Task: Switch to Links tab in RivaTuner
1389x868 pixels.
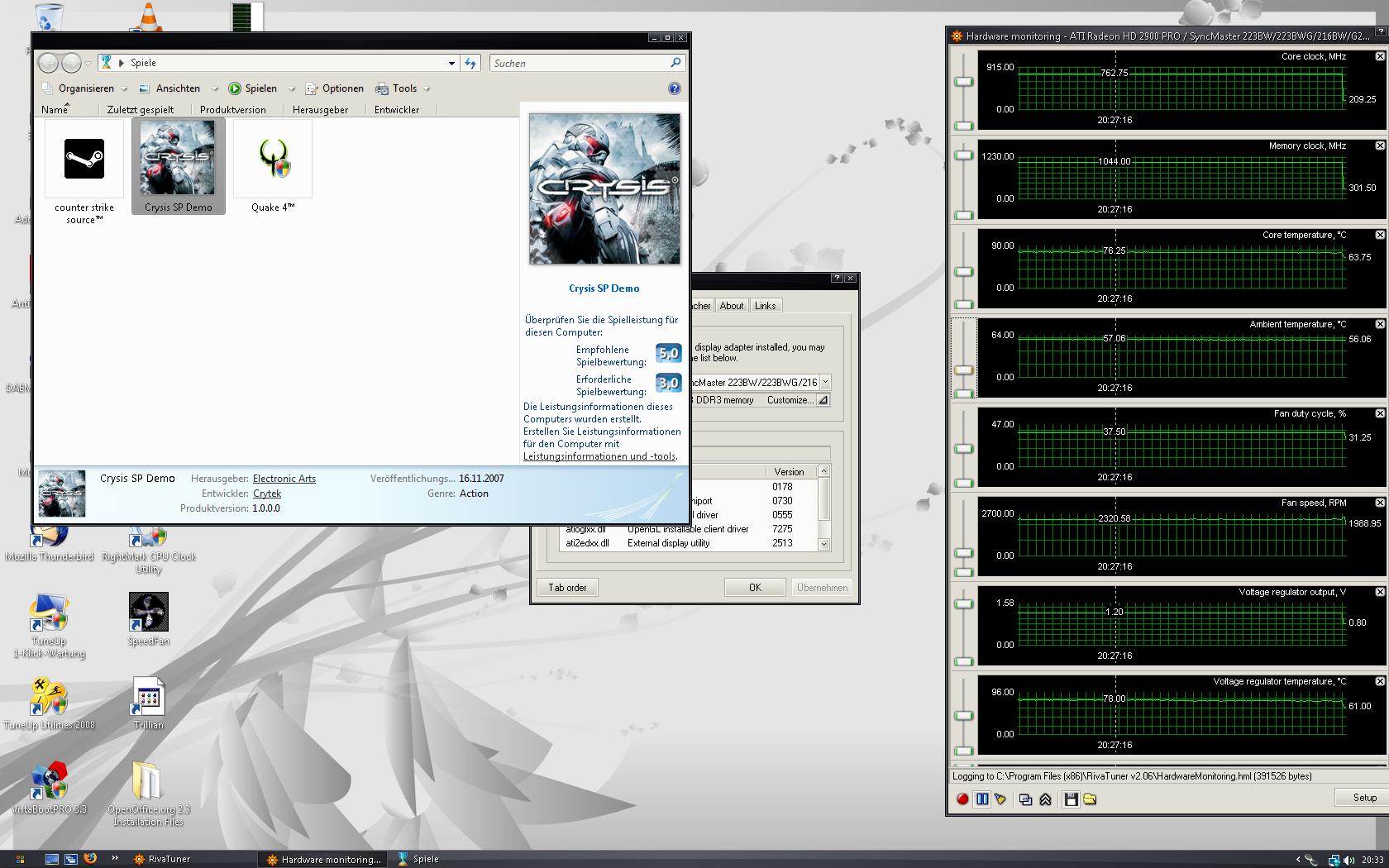Action: tap(766, 306)
